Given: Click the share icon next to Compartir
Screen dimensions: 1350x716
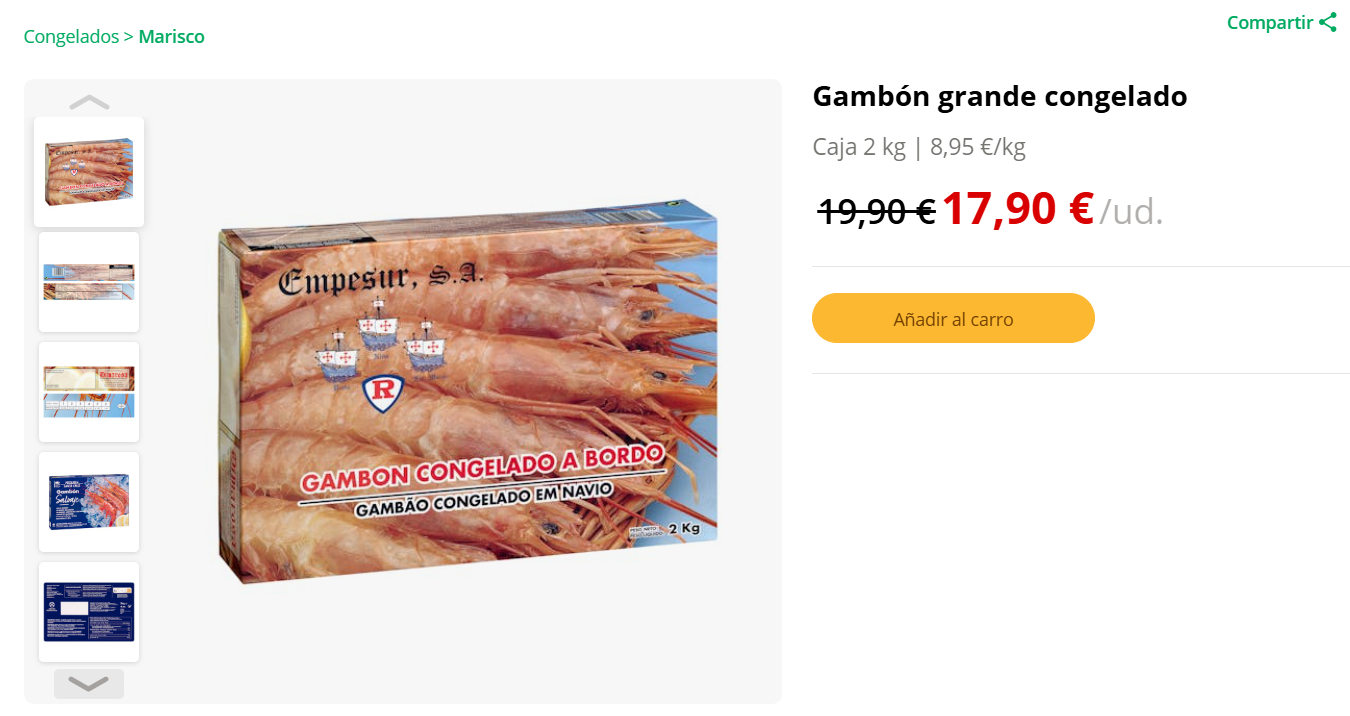Looking at the screenshot, I should [x=1328, y=22].
